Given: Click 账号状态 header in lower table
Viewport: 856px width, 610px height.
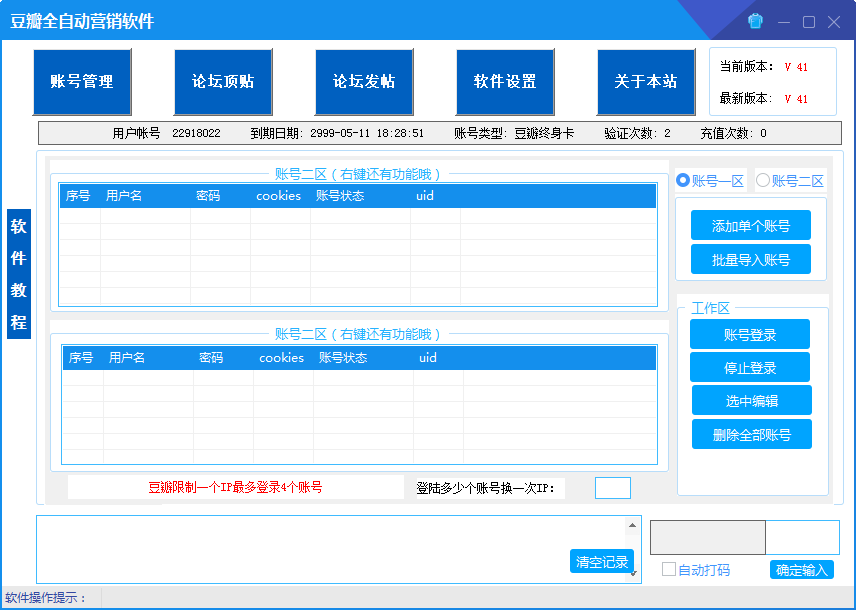Looking at the screenshot, I should click(x=343, y=358).
